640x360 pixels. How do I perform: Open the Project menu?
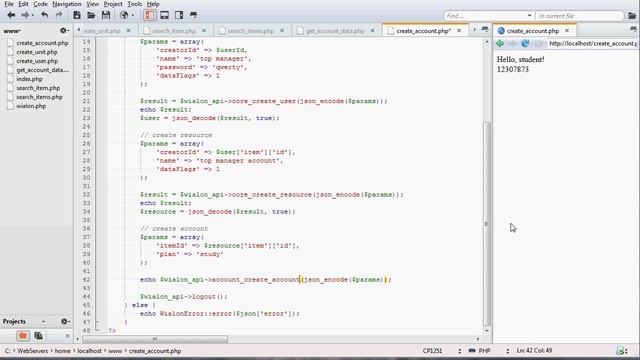pos(113,4)
